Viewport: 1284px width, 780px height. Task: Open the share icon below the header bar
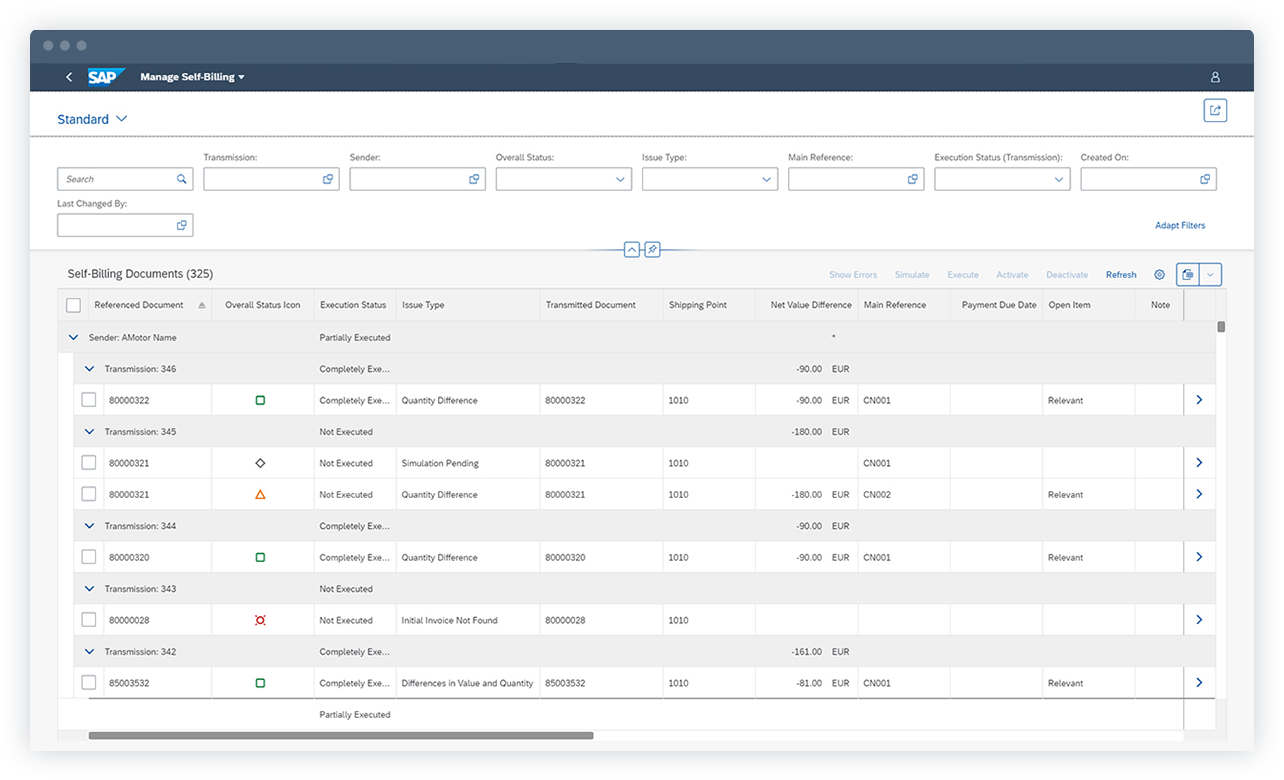(x=1215, y=110)
